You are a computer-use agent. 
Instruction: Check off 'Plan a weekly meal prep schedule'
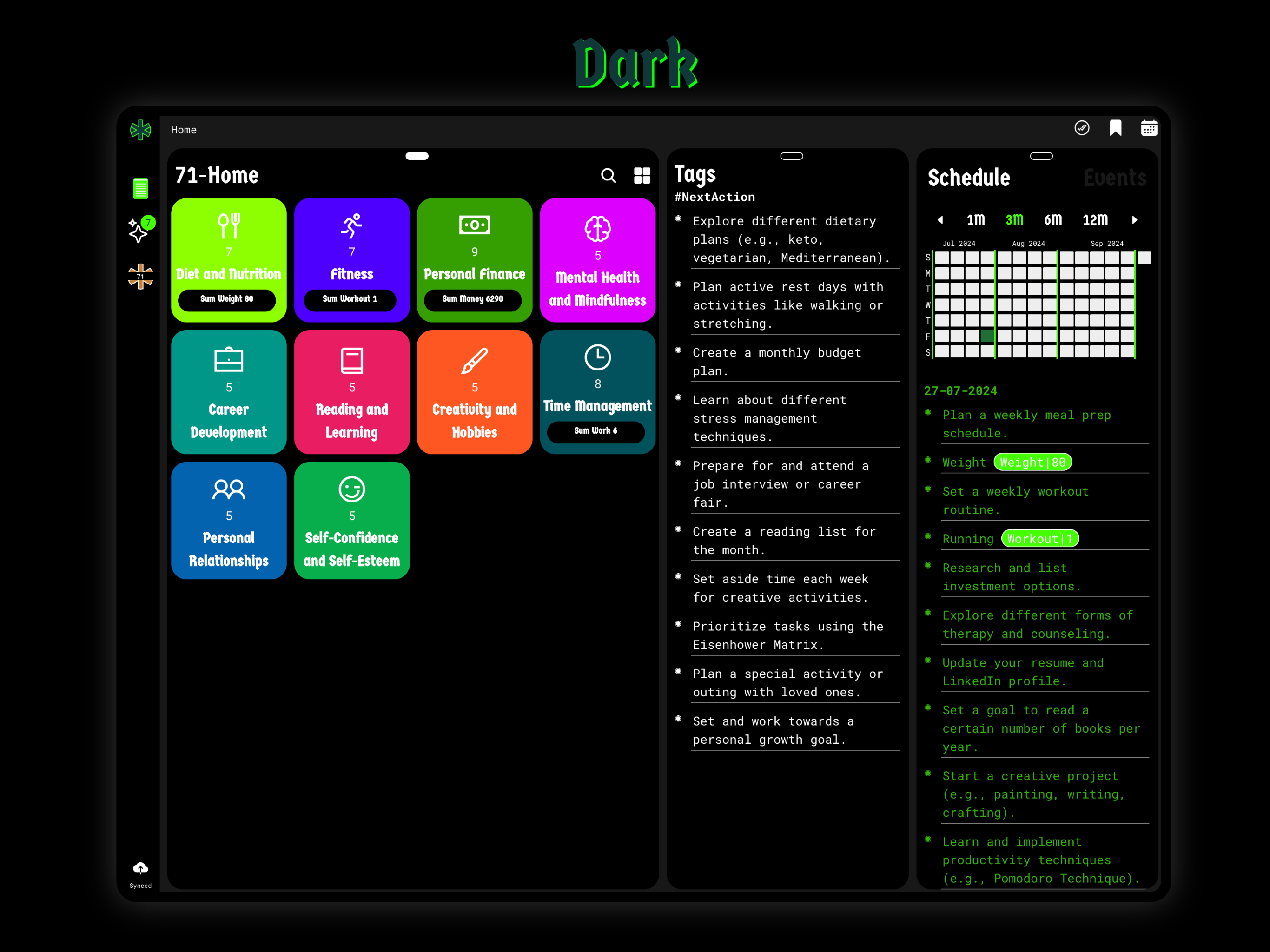click(x=928, y=413)
